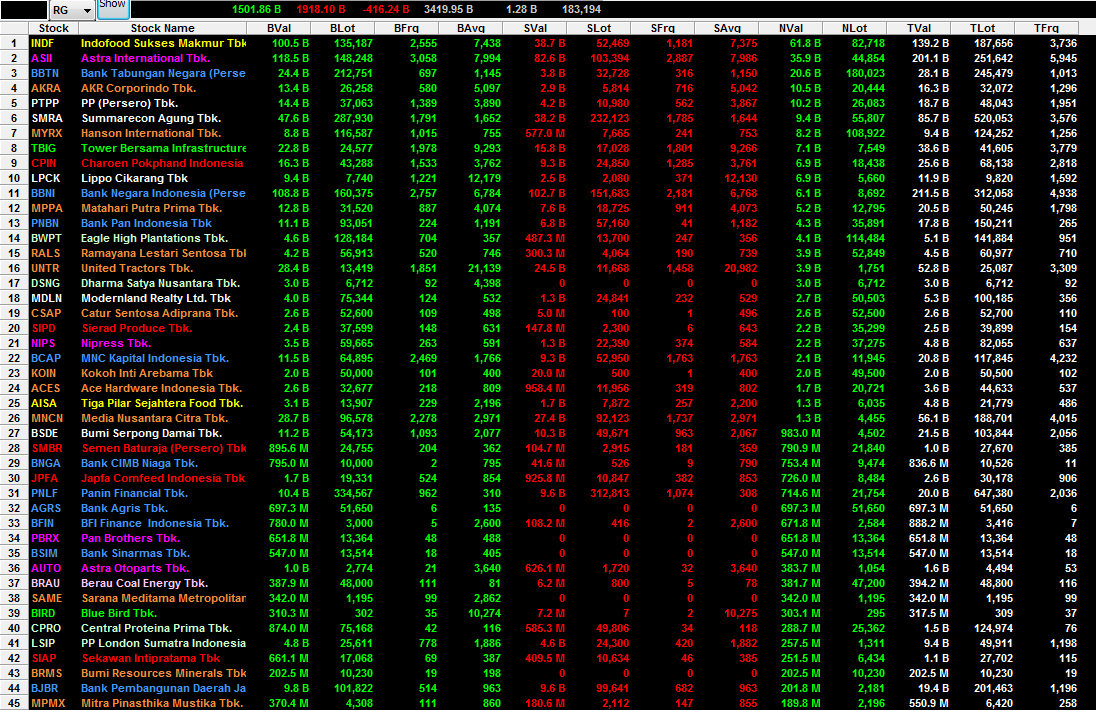
Task: Select the INDF stock code
Action: pos(43,43)
